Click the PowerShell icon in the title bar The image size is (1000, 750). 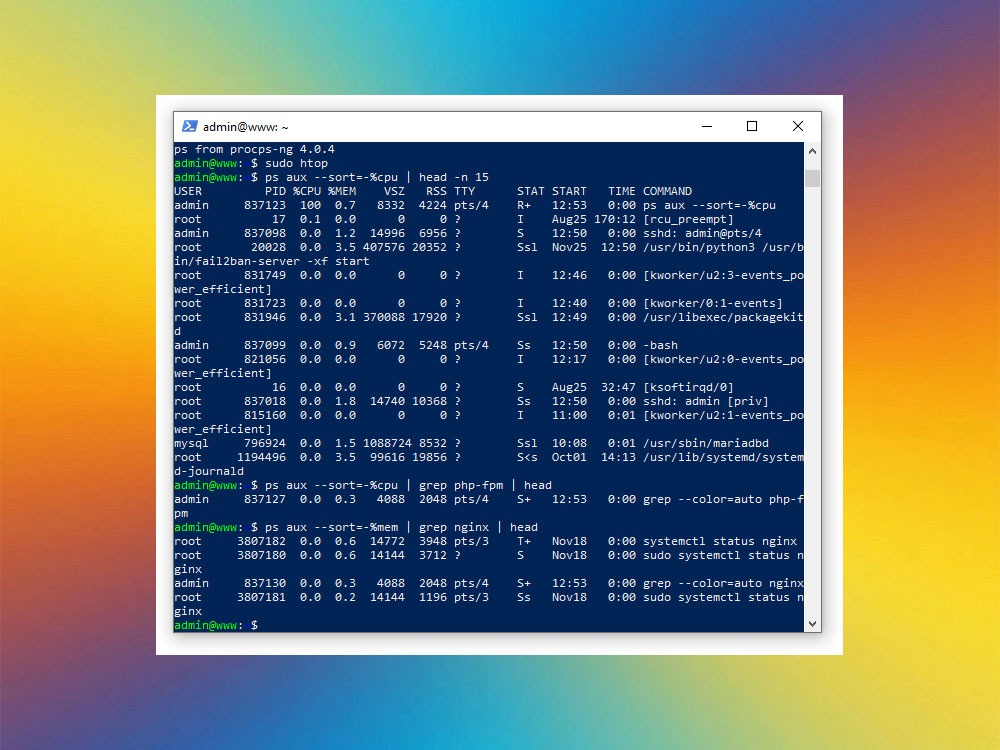tap(189, 127)
